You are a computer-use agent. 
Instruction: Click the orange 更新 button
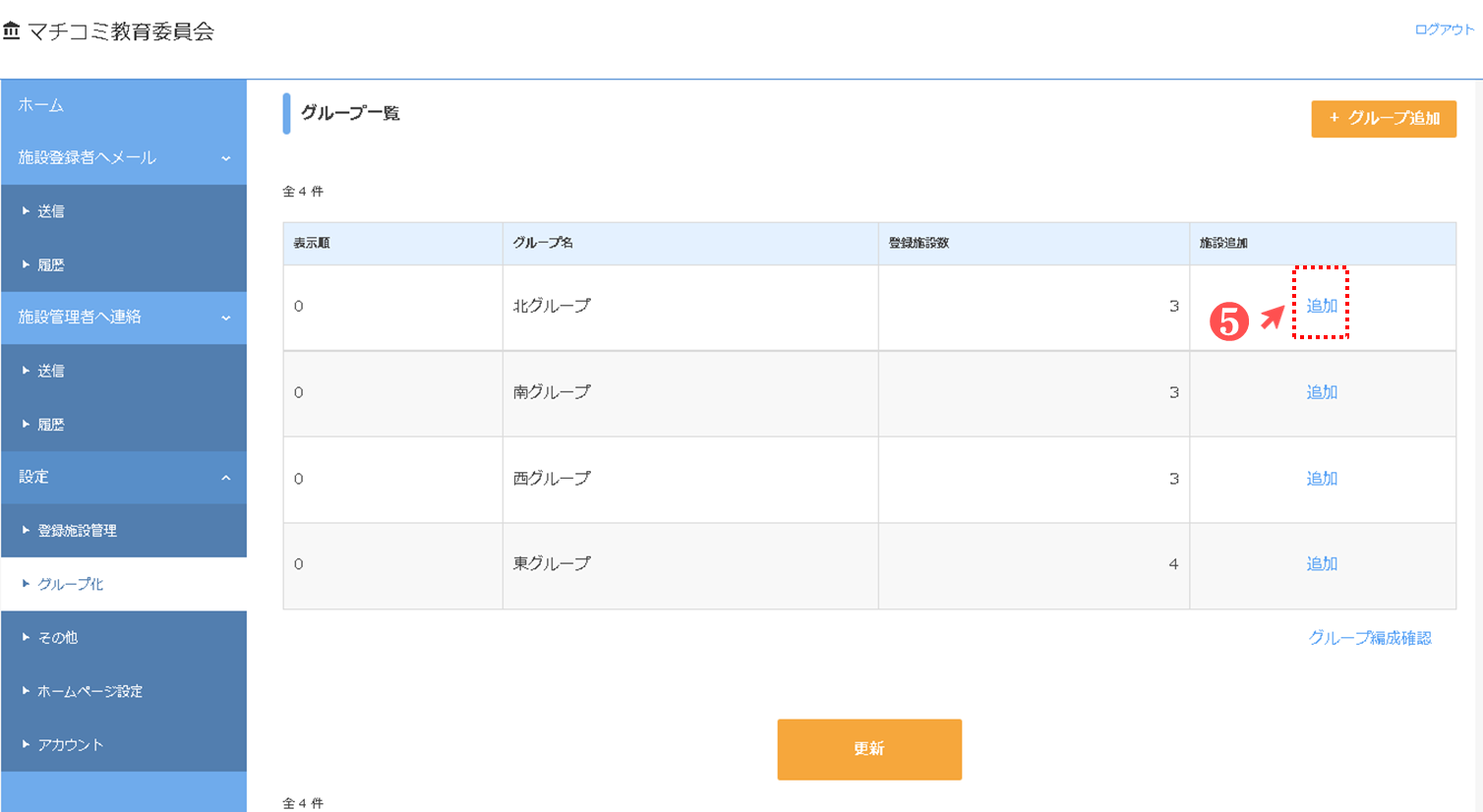coord(869,749)
